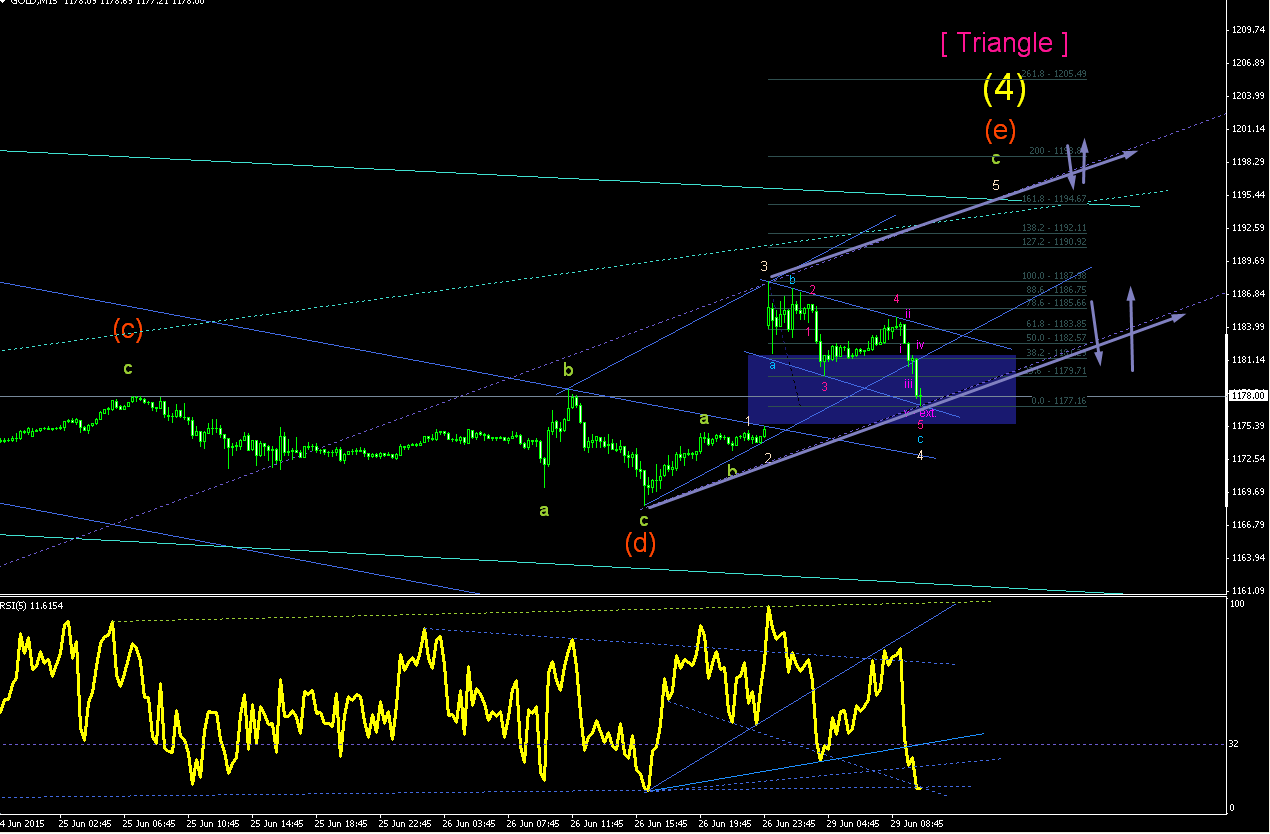Viewport: 1270px width, 834px height.
Task: Click time axis label "29 Jun 04:45"
Action: pos(853,825)
